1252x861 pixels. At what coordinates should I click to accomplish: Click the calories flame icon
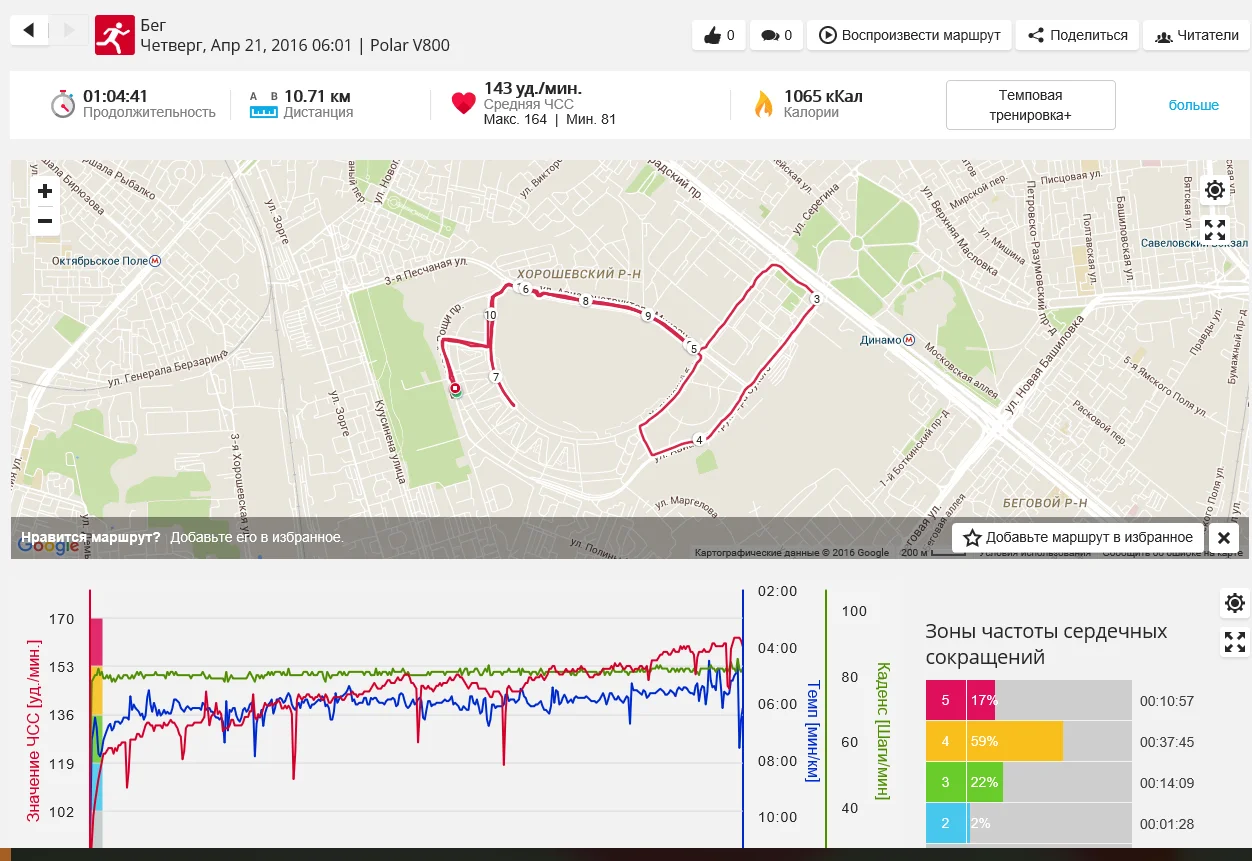click(x=763, y=104)
